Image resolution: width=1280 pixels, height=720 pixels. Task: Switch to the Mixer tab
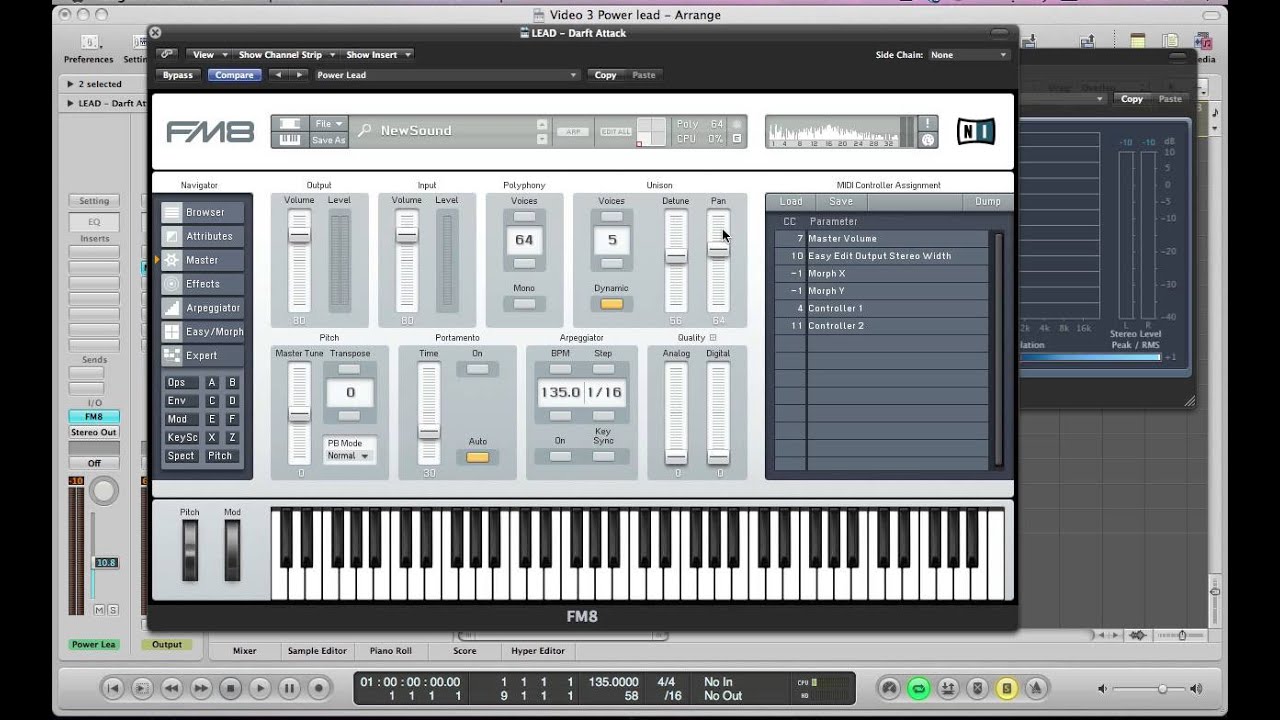[245, 651]
